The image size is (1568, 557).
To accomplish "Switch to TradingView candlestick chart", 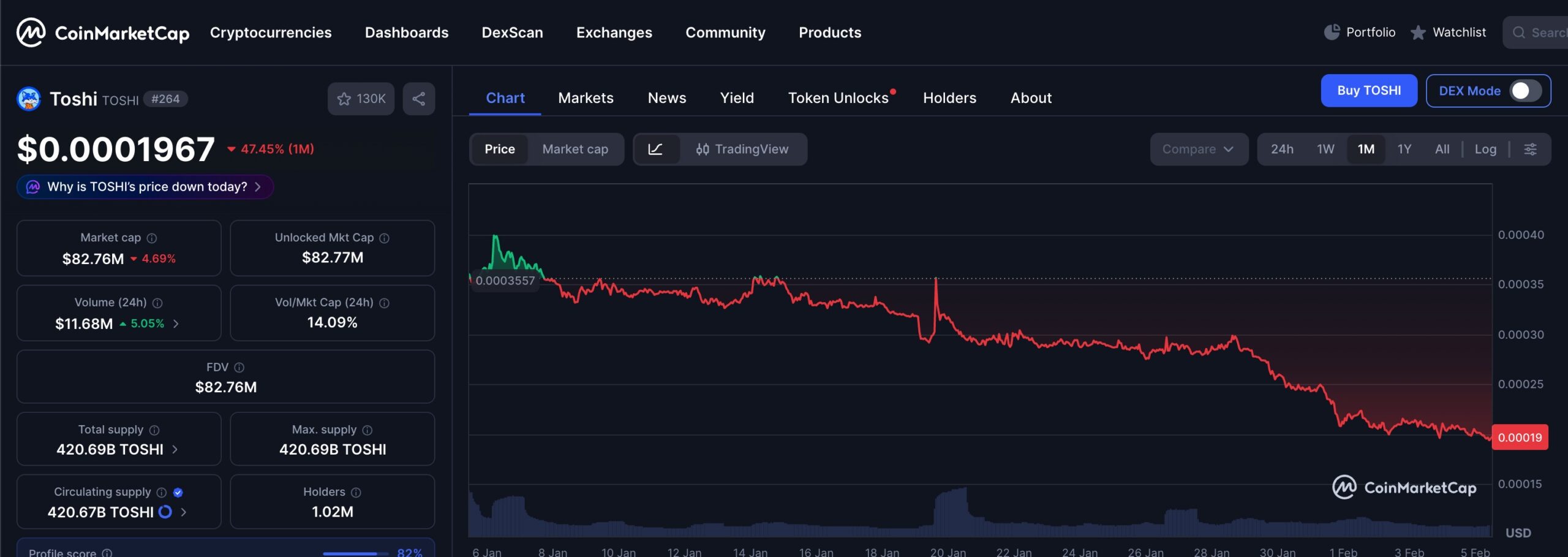I will pos(742,149).
